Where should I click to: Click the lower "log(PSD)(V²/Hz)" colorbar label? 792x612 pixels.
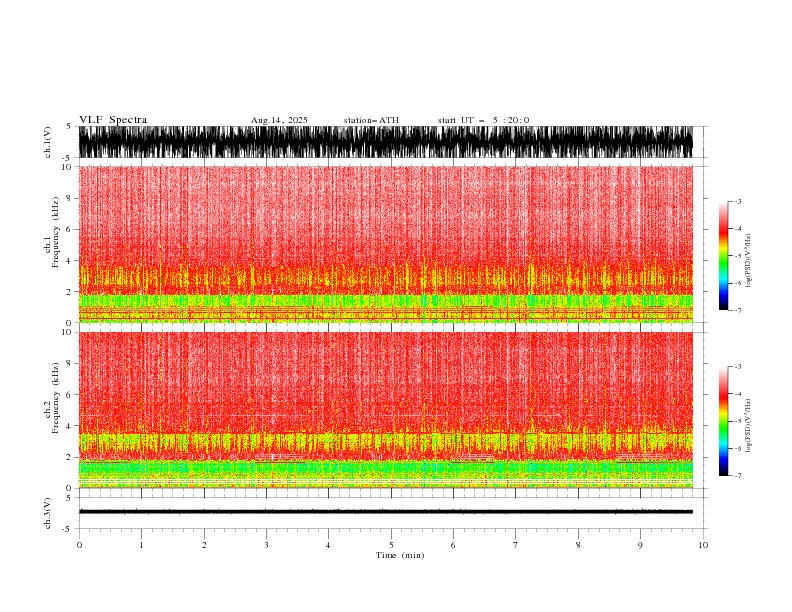click(x=749, y=426)
